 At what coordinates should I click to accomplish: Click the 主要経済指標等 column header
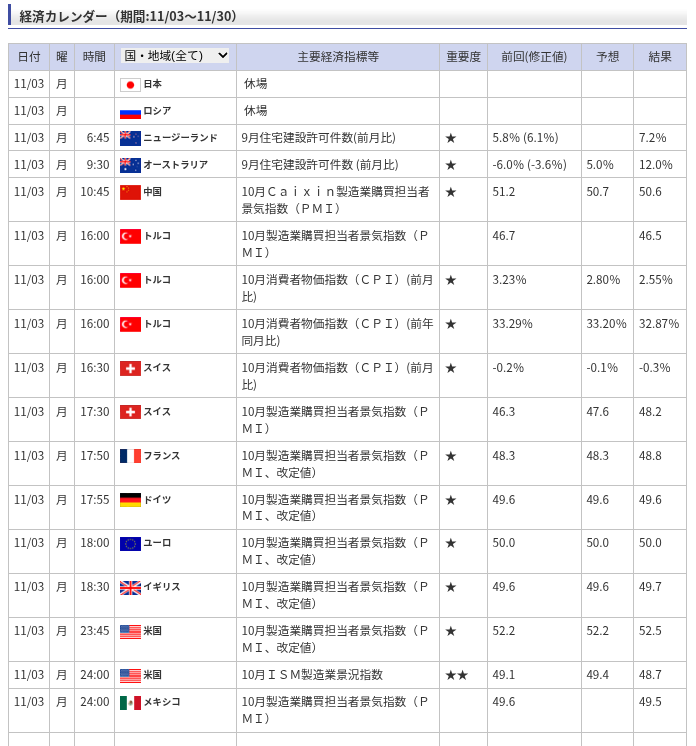click(338, 57)
